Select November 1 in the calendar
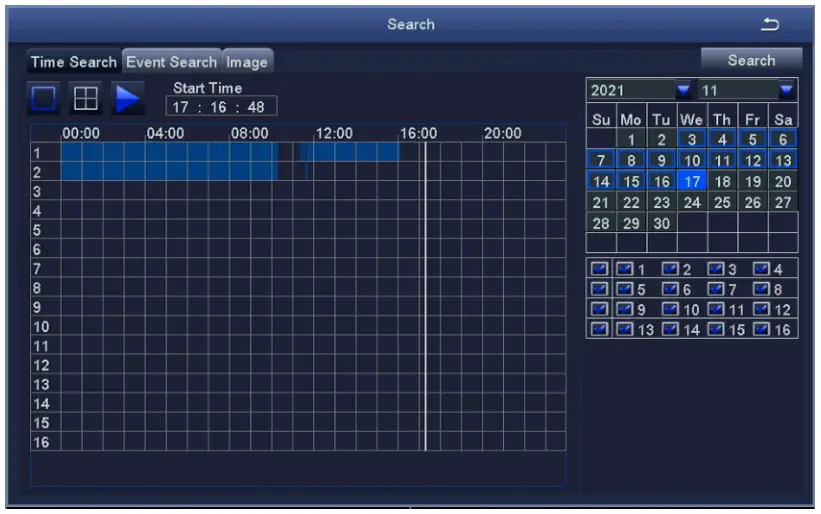This screenshot has height=514, width=821. point(631,139)
